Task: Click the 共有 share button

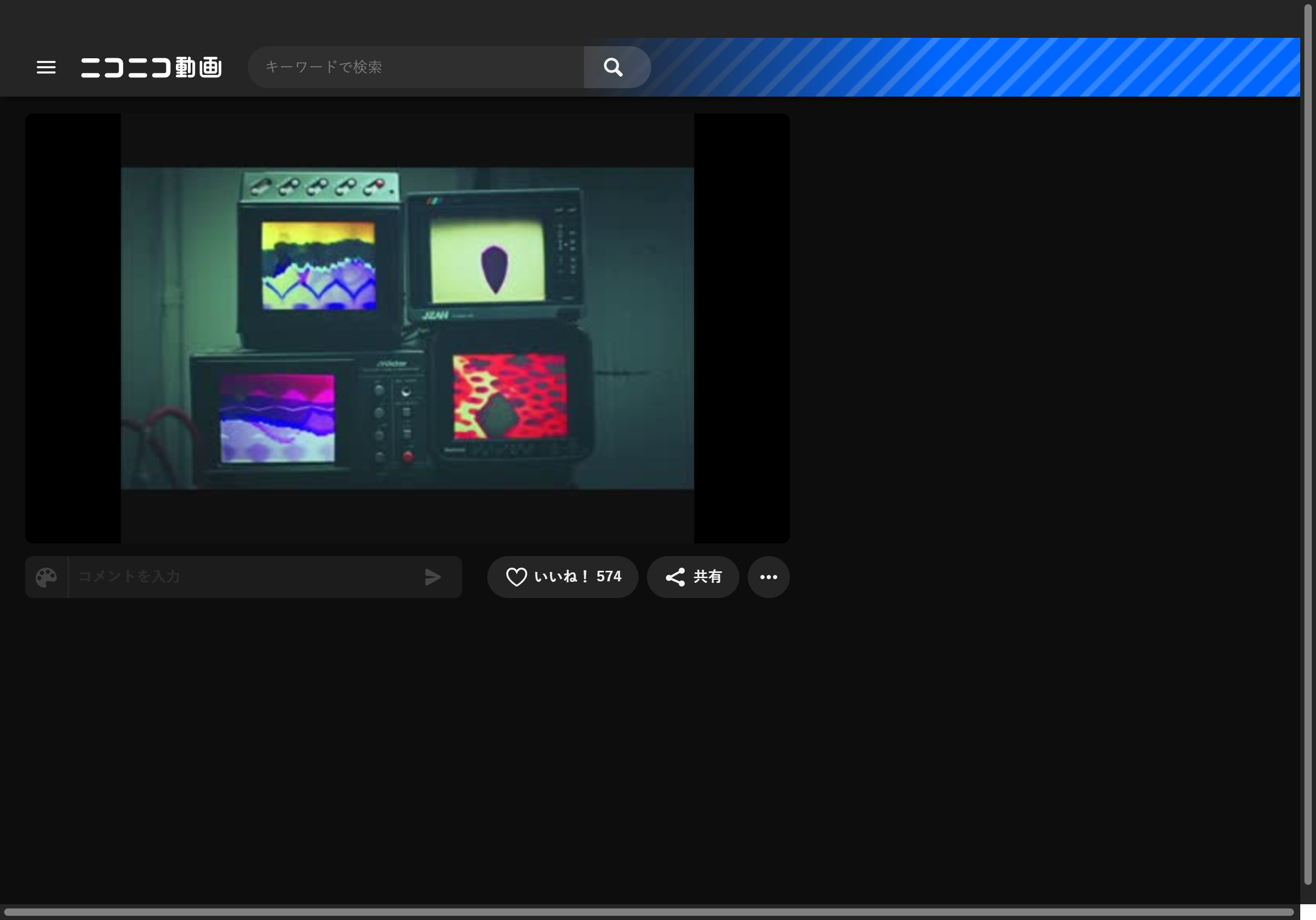Action: click(x=692, y=577)
